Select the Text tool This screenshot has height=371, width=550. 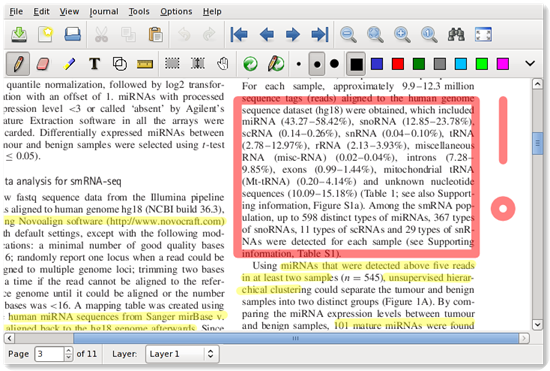pos(94,64)
